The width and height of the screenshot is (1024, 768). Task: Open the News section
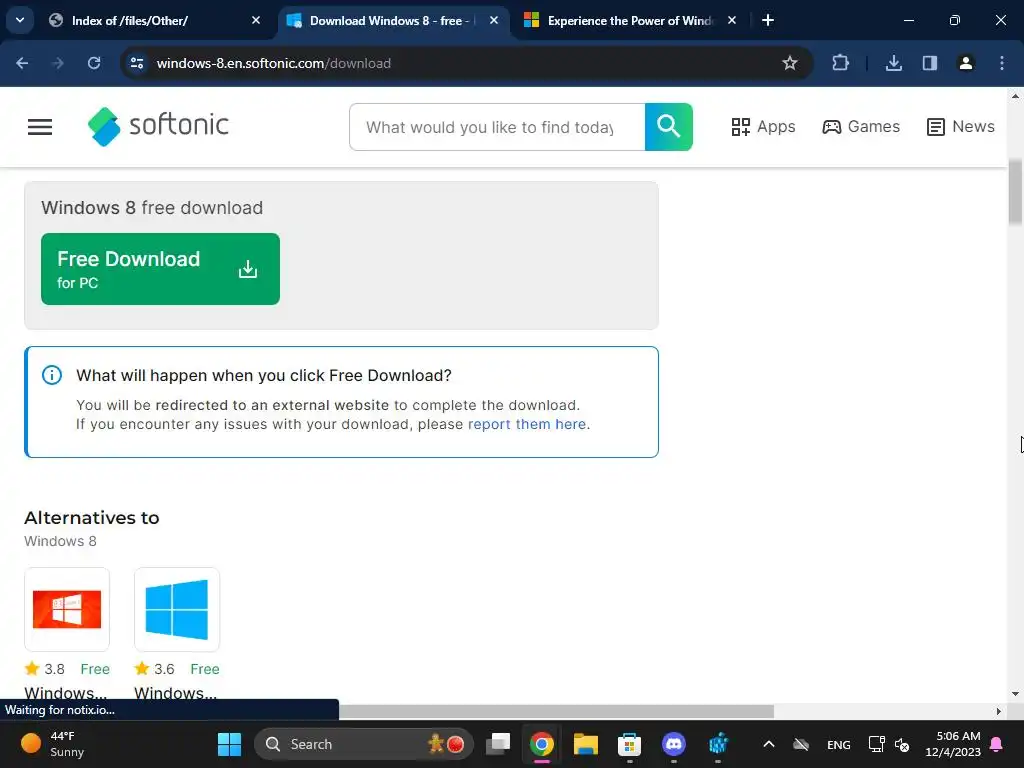(961, 127)
